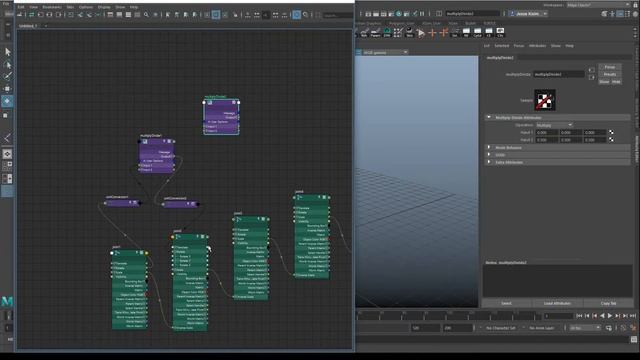Toggle view mode icon on selected multiplyDivide2 node

point(234,102)
